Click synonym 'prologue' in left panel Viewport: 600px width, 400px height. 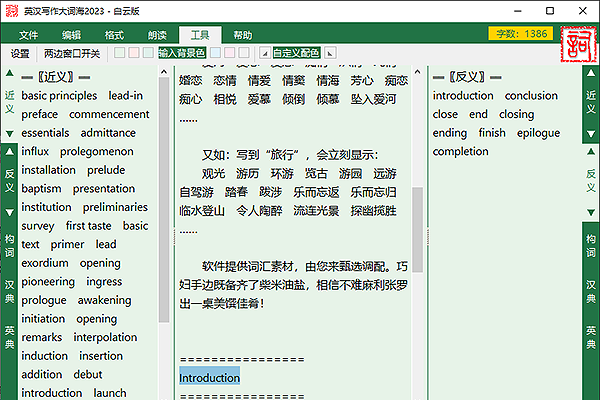tap(44, 300)
